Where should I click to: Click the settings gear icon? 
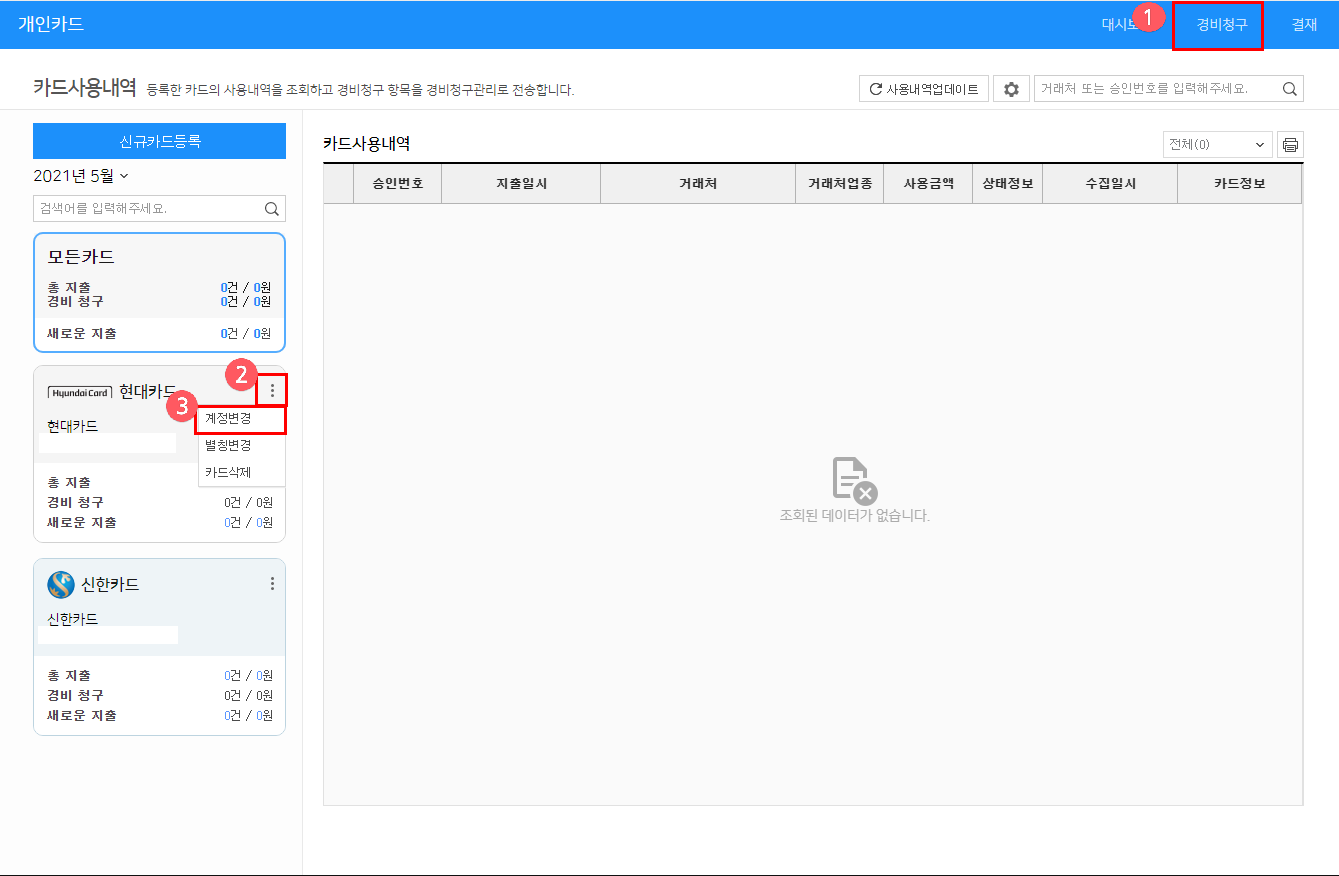(1011, 89)
